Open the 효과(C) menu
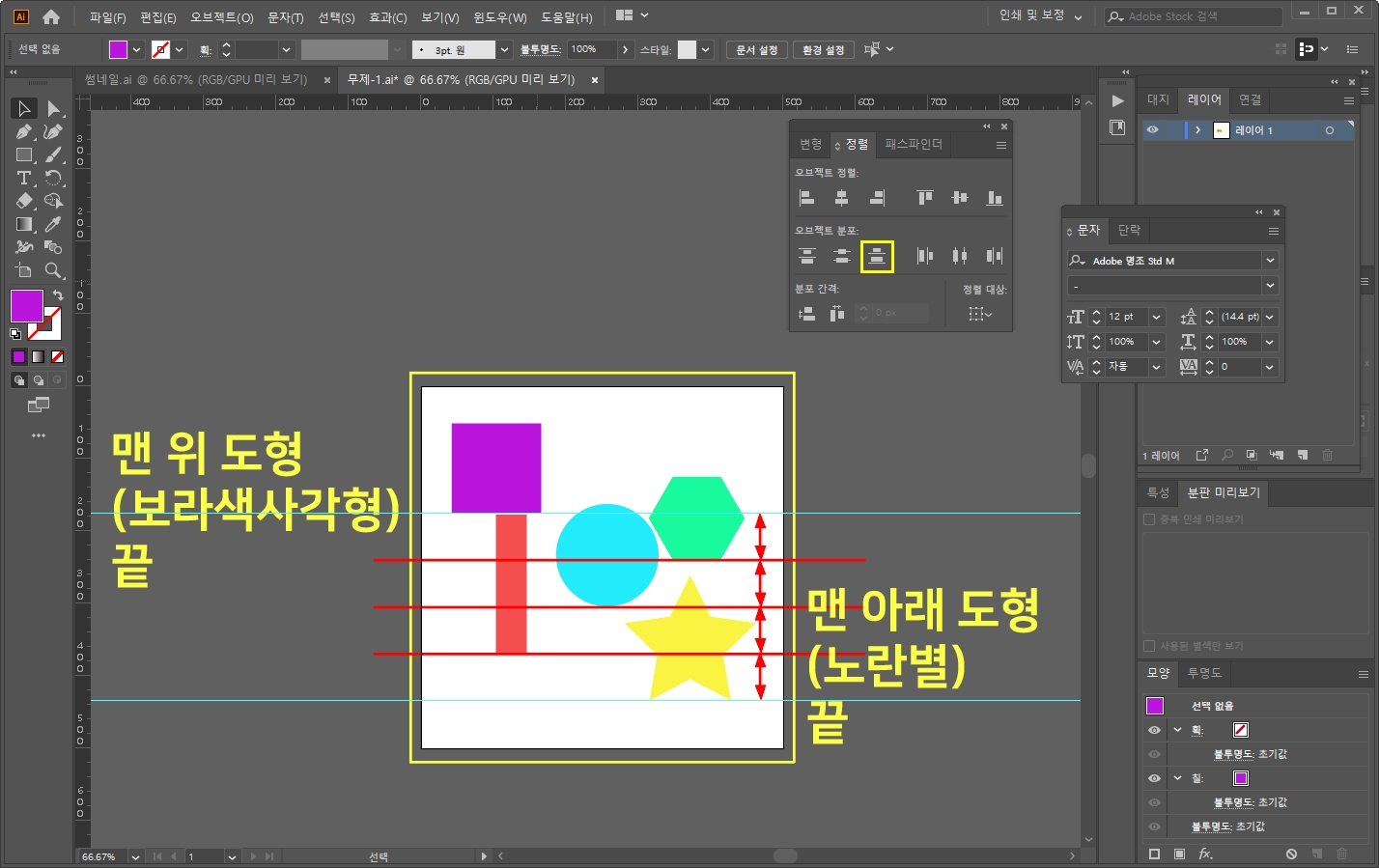The width and height of the screenshot is (1379, 868). 387,17
